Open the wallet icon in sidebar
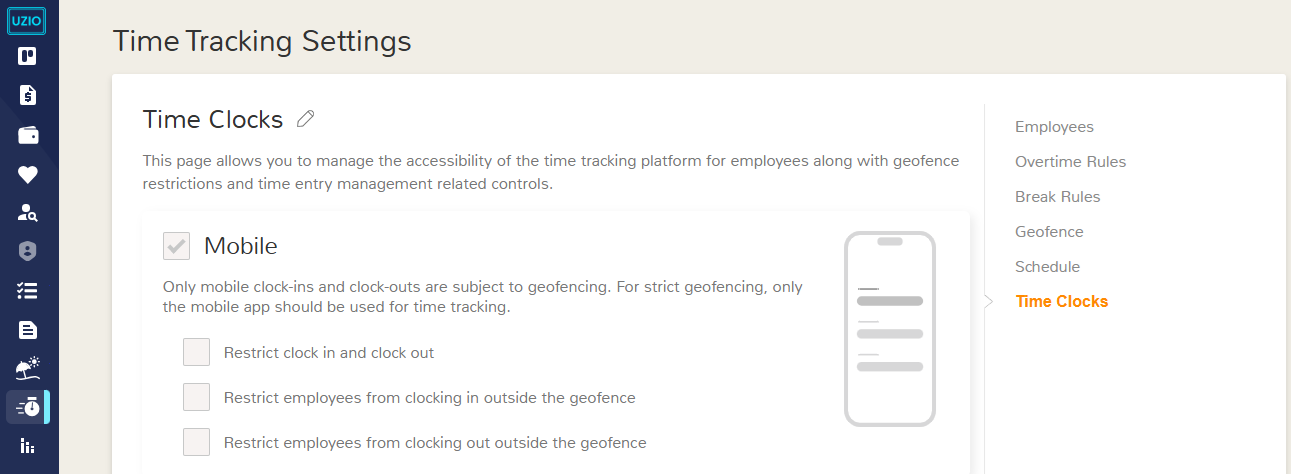 tap(28, 135)
